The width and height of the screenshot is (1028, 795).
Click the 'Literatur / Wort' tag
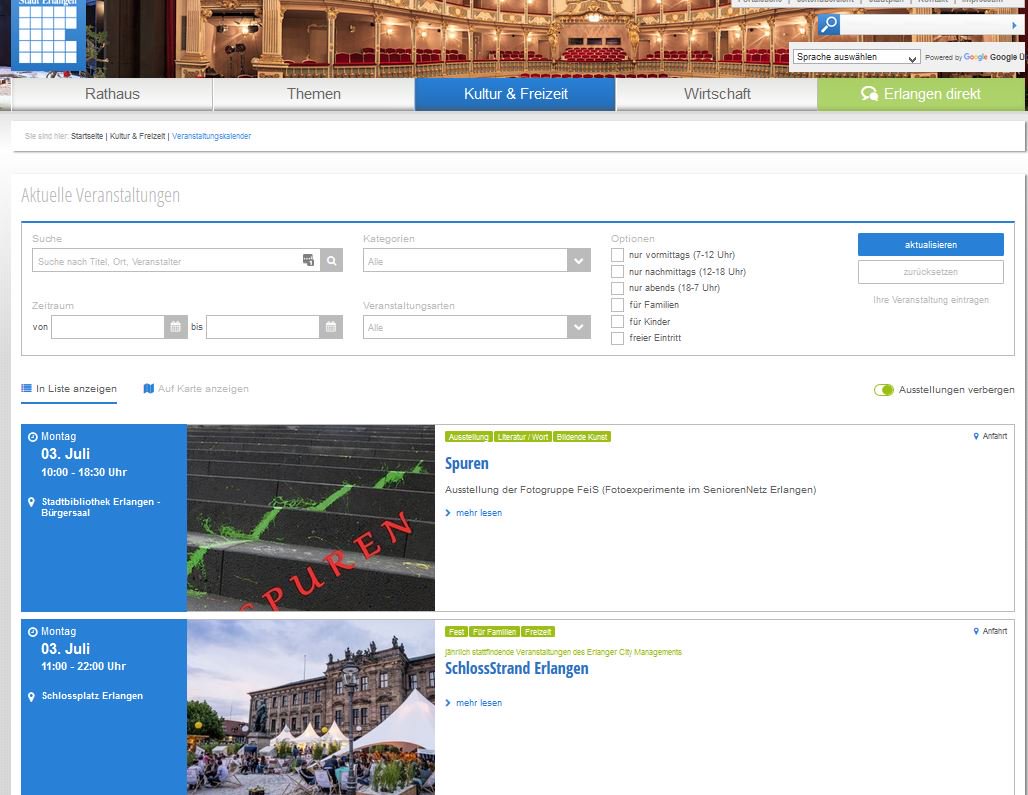click(523, 437)
